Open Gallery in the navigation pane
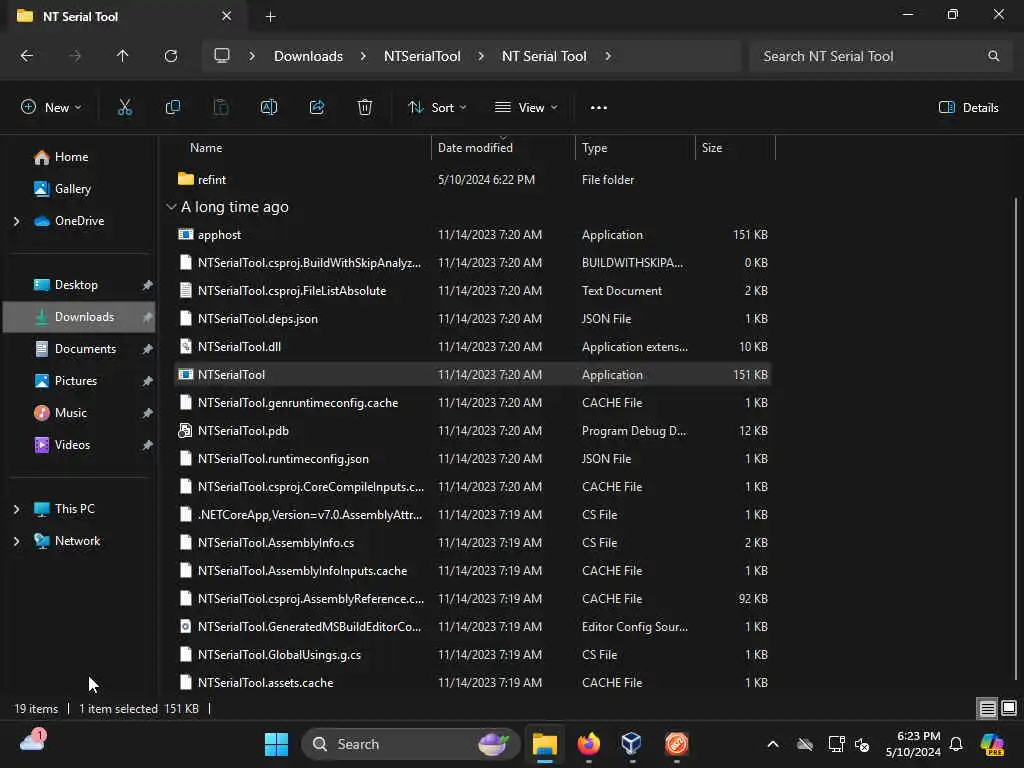The width and height of the screenshot is (1024, 768). (72, 189)
